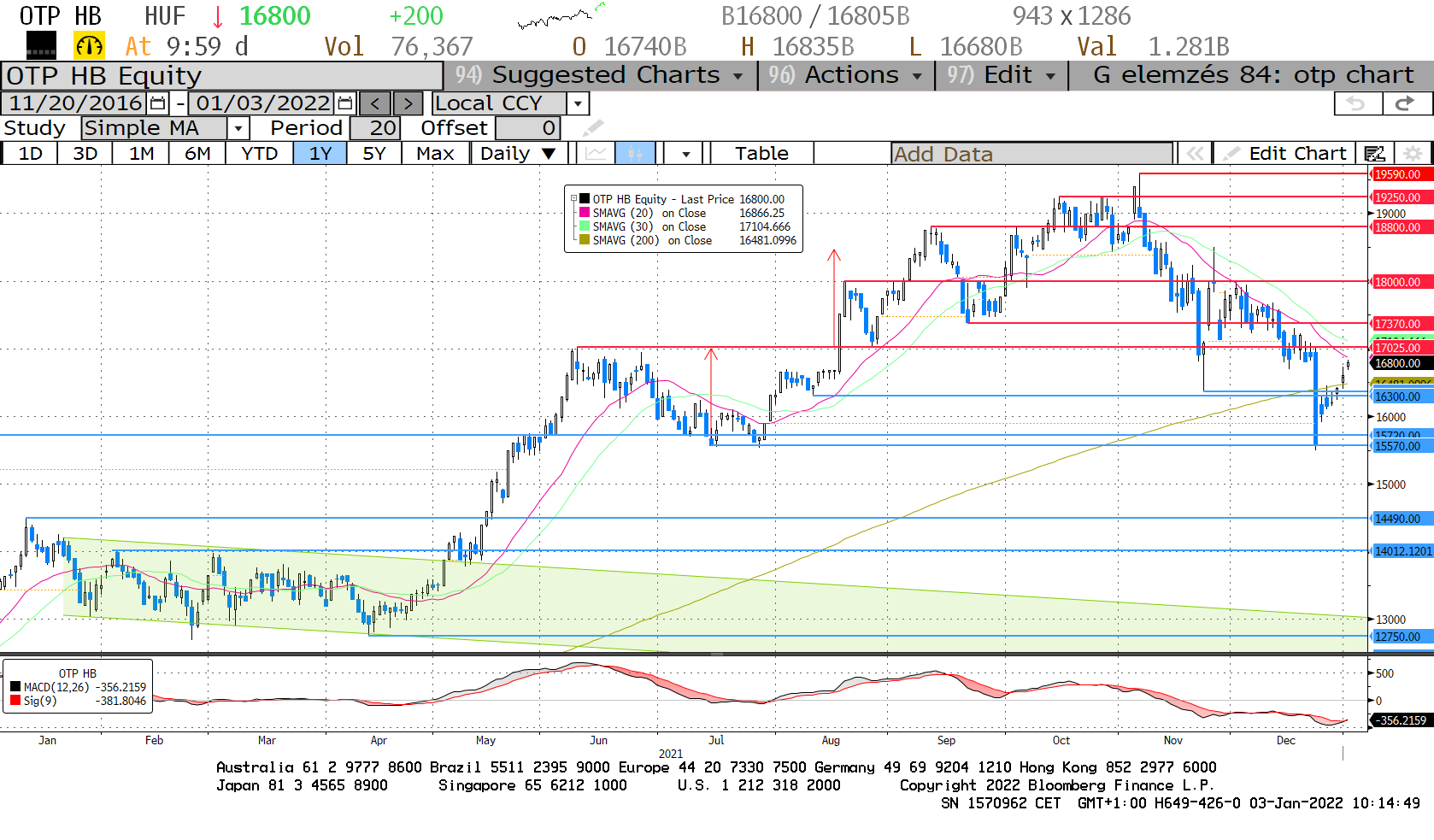Click the 16800.00 last price axis label
Viewport: 1434px width, 840px height.
(1401, 363)
